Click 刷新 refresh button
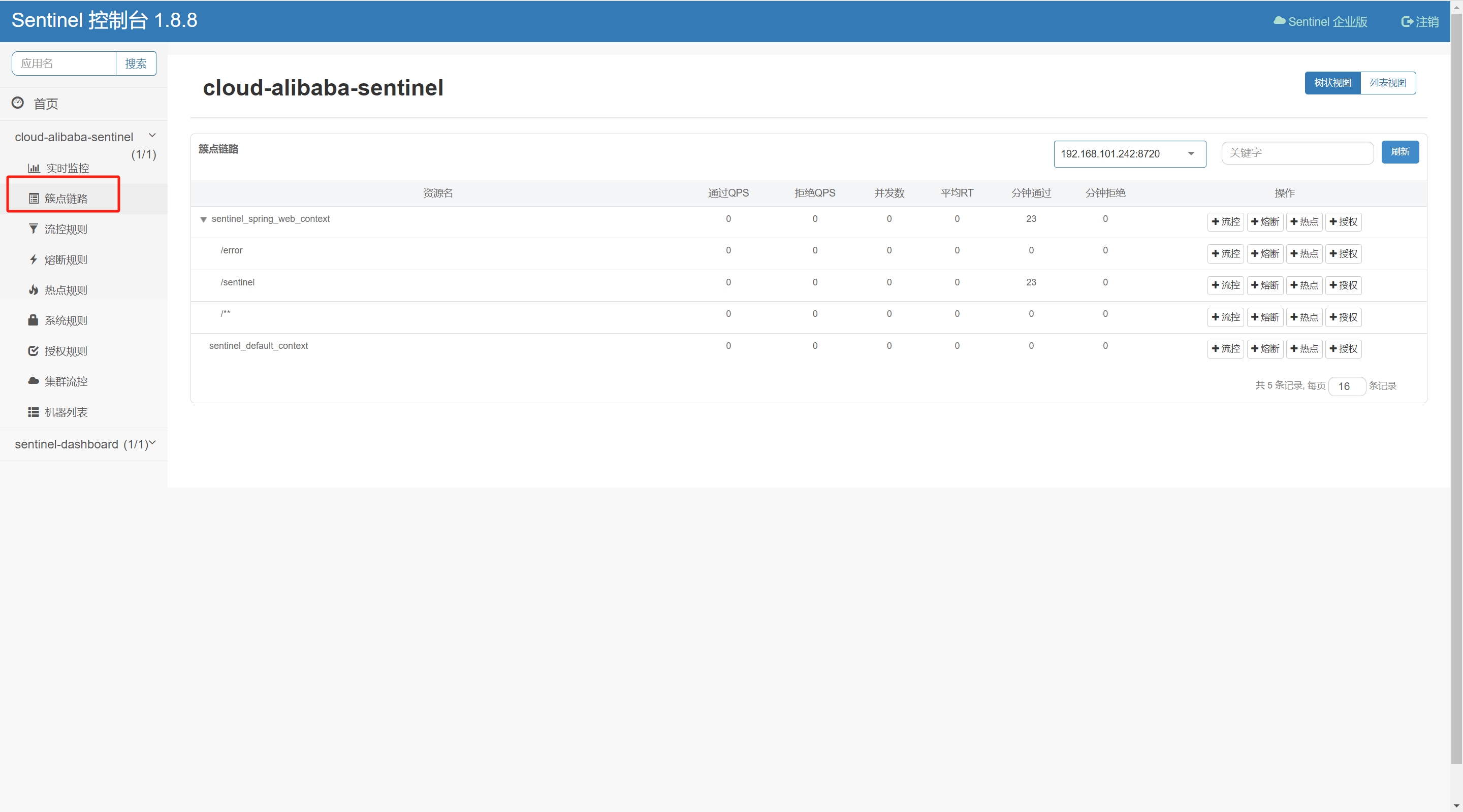The height and width of the screenshot is (812, 1463). point(1400,152)
